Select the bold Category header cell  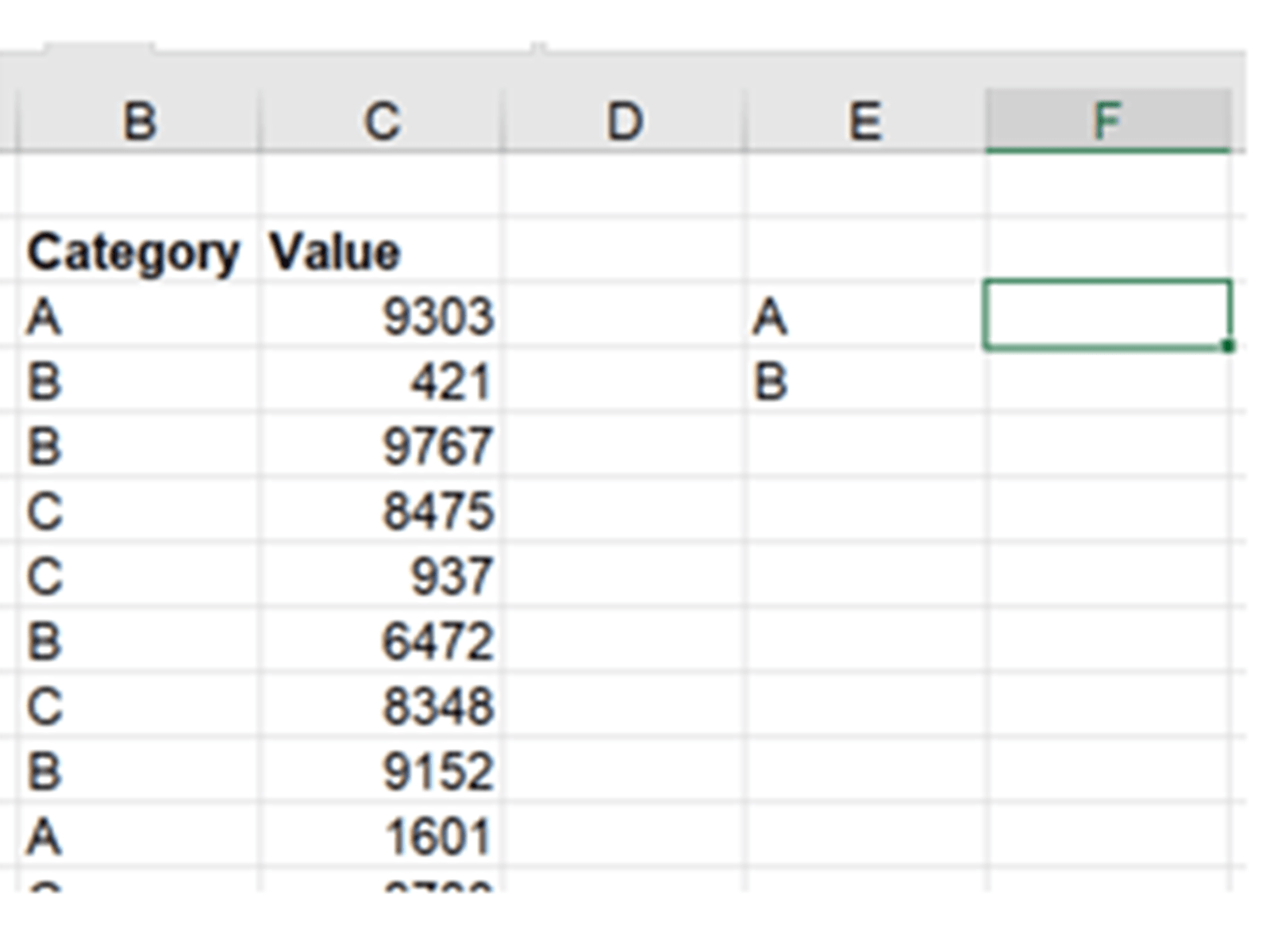[133, 253]
